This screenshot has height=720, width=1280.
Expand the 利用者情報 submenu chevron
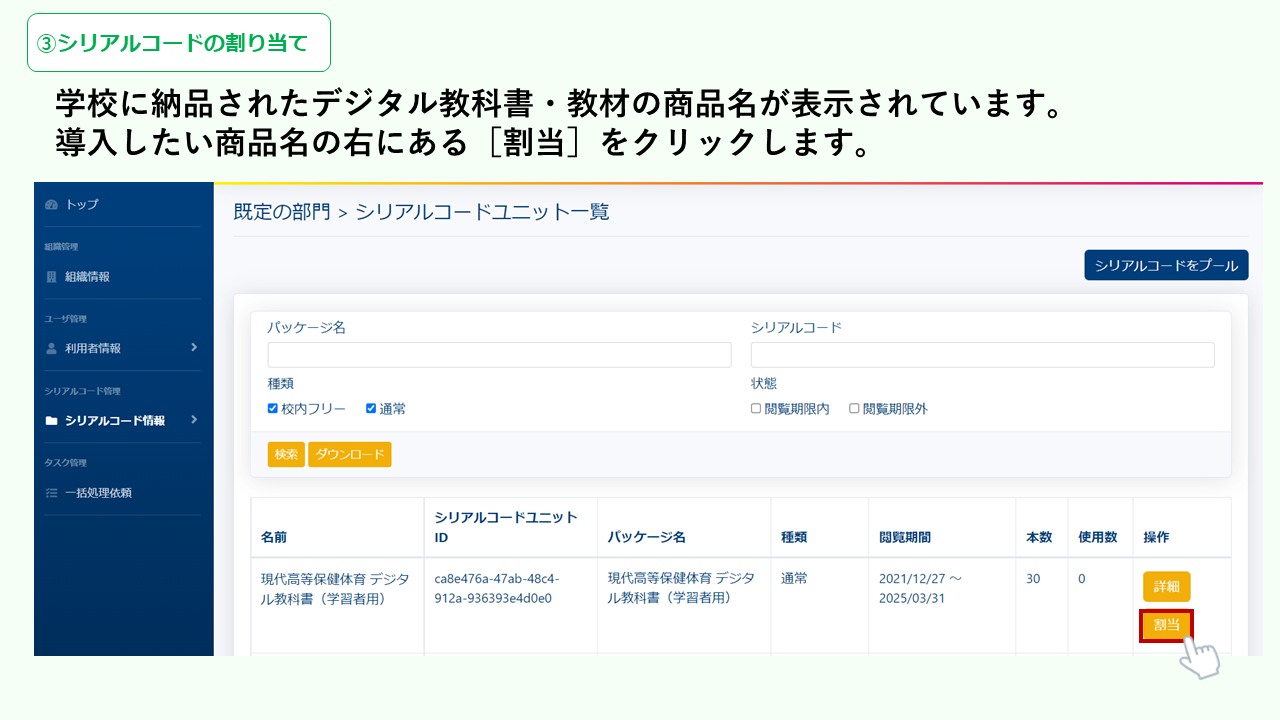point(194,348)
